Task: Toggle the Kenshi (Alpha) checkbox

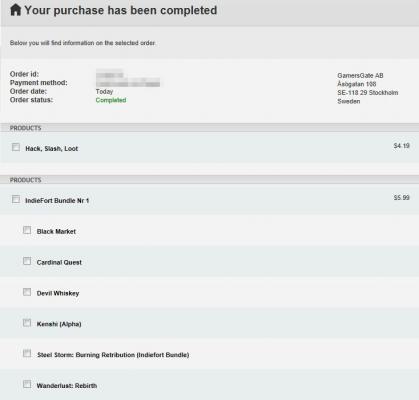Action: coord(27,323)
